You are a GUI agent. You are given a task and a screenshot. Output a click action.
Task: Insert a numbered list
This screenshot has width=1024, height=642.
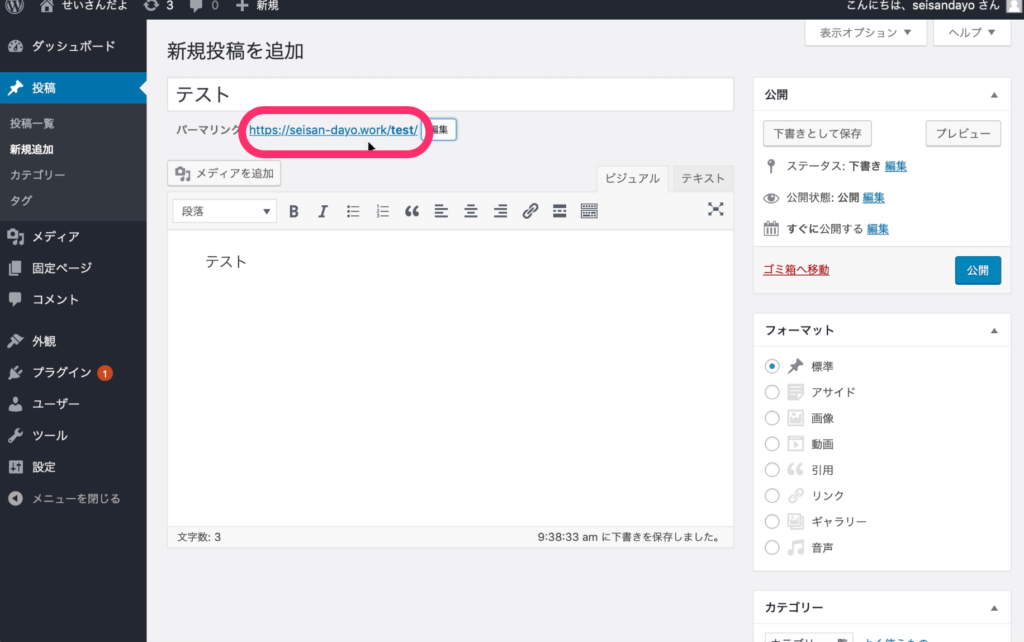[x=382, y=211]
